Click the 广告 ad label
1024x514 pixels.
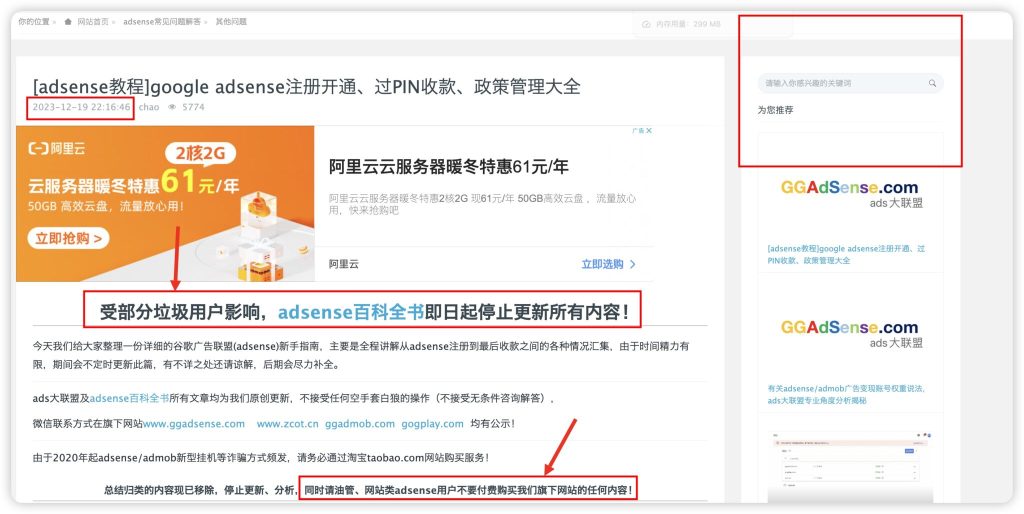click(x=638, y=131)
